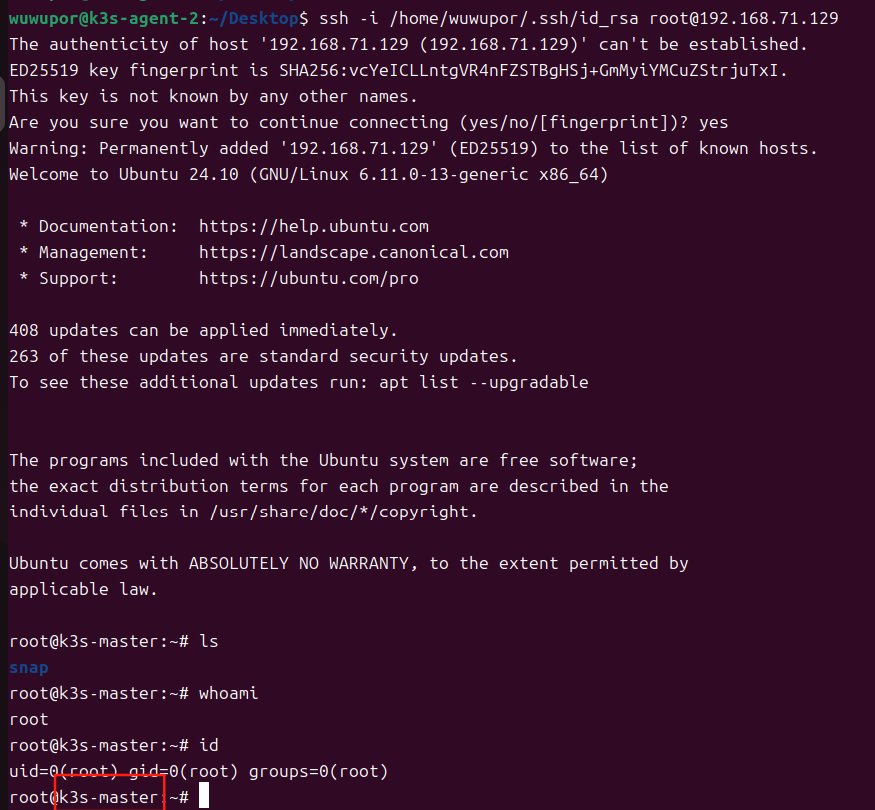Screen dimensions: 875x810
Task: Click the blue snap directory name
Action: [x=28, y=668]
